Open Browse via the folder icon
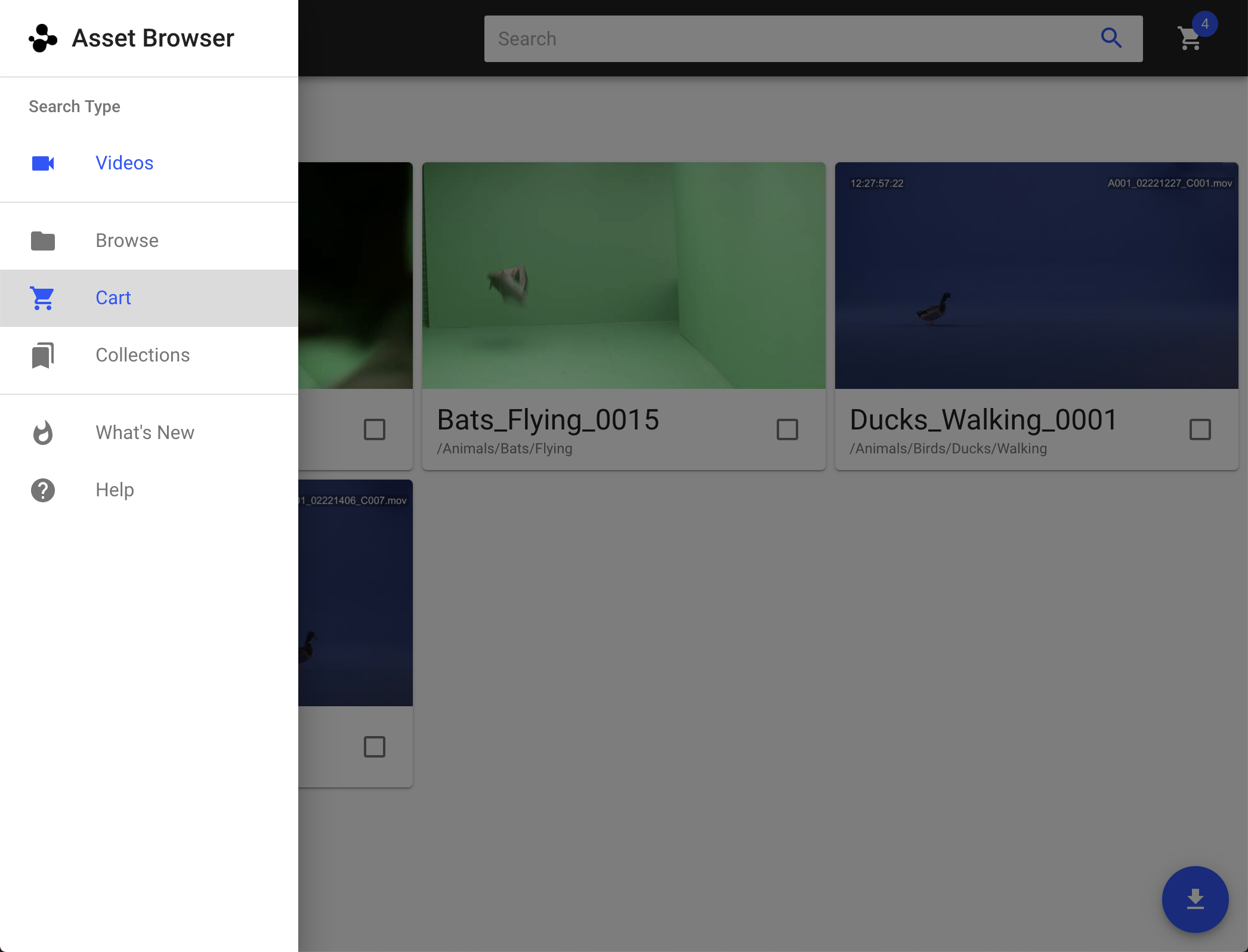Screen dimensions: 1248x952 [x=42, y=240]
